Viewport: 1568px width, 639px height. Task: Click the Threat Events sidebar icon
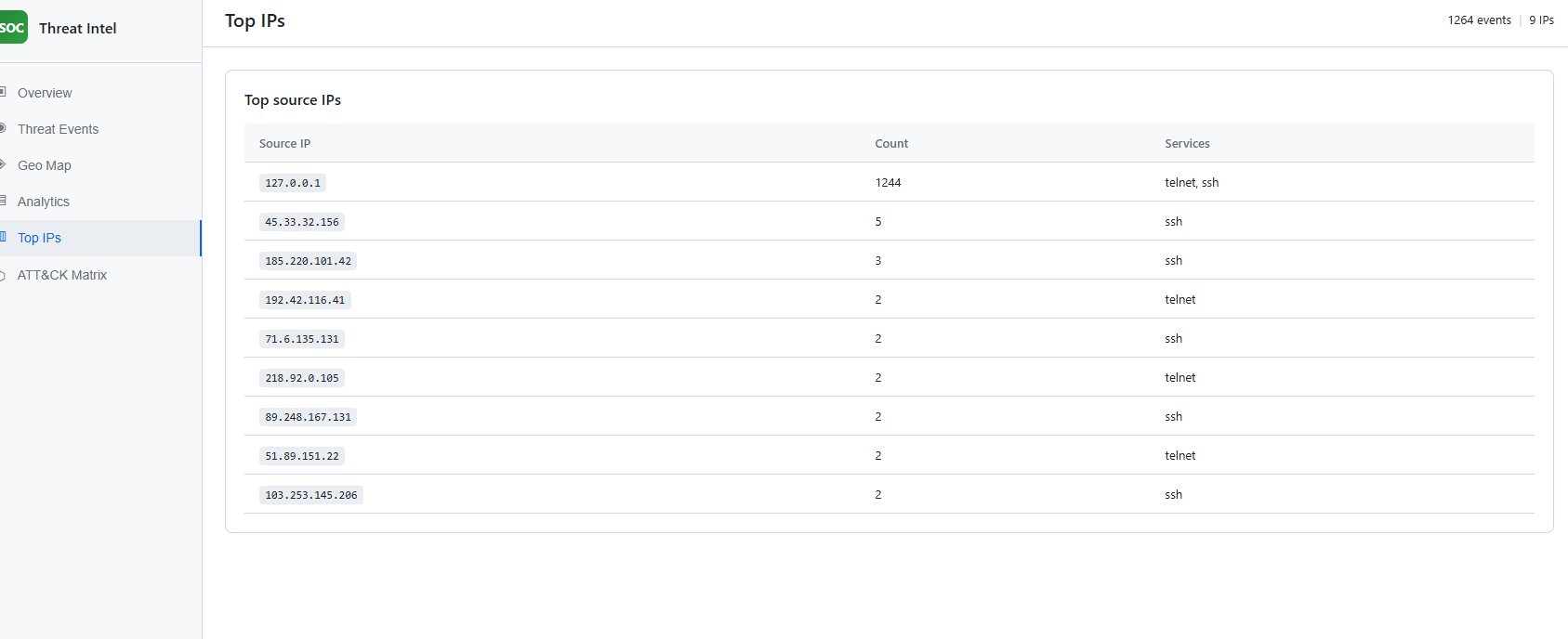pyautogui.click(x=4, y=128)
